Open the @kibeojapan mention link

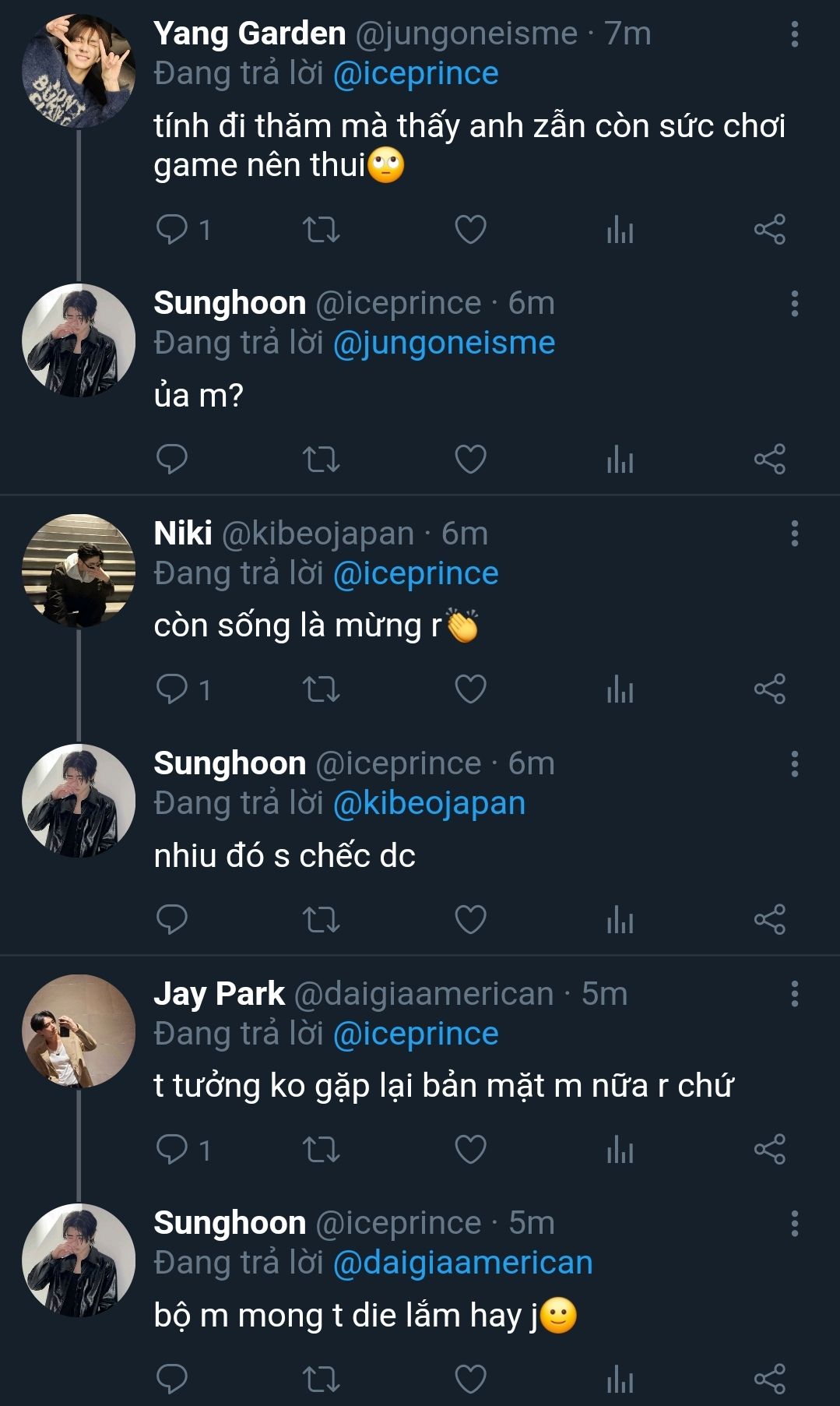(429, 803)
